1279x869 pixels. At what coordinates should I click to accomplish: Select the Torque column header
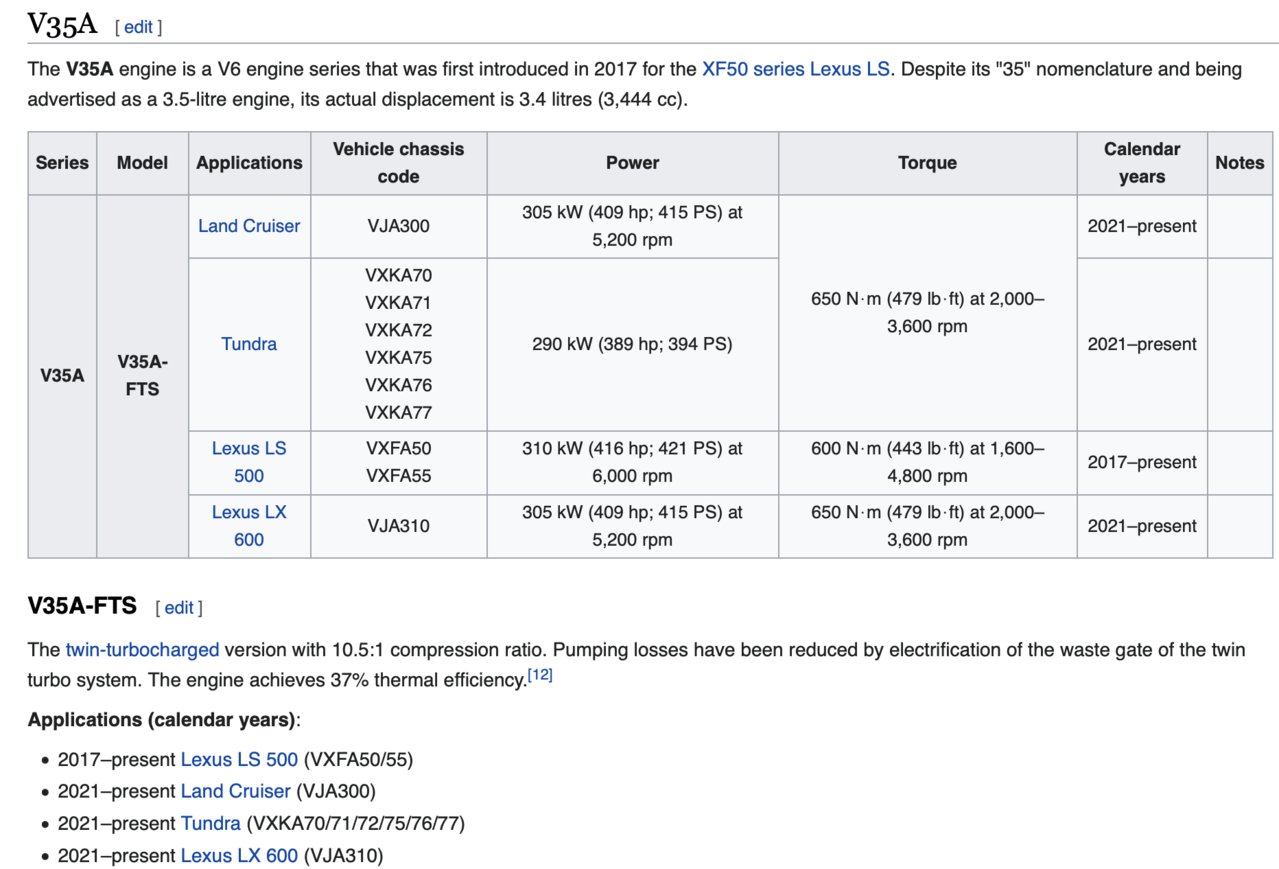click(927, 163)
